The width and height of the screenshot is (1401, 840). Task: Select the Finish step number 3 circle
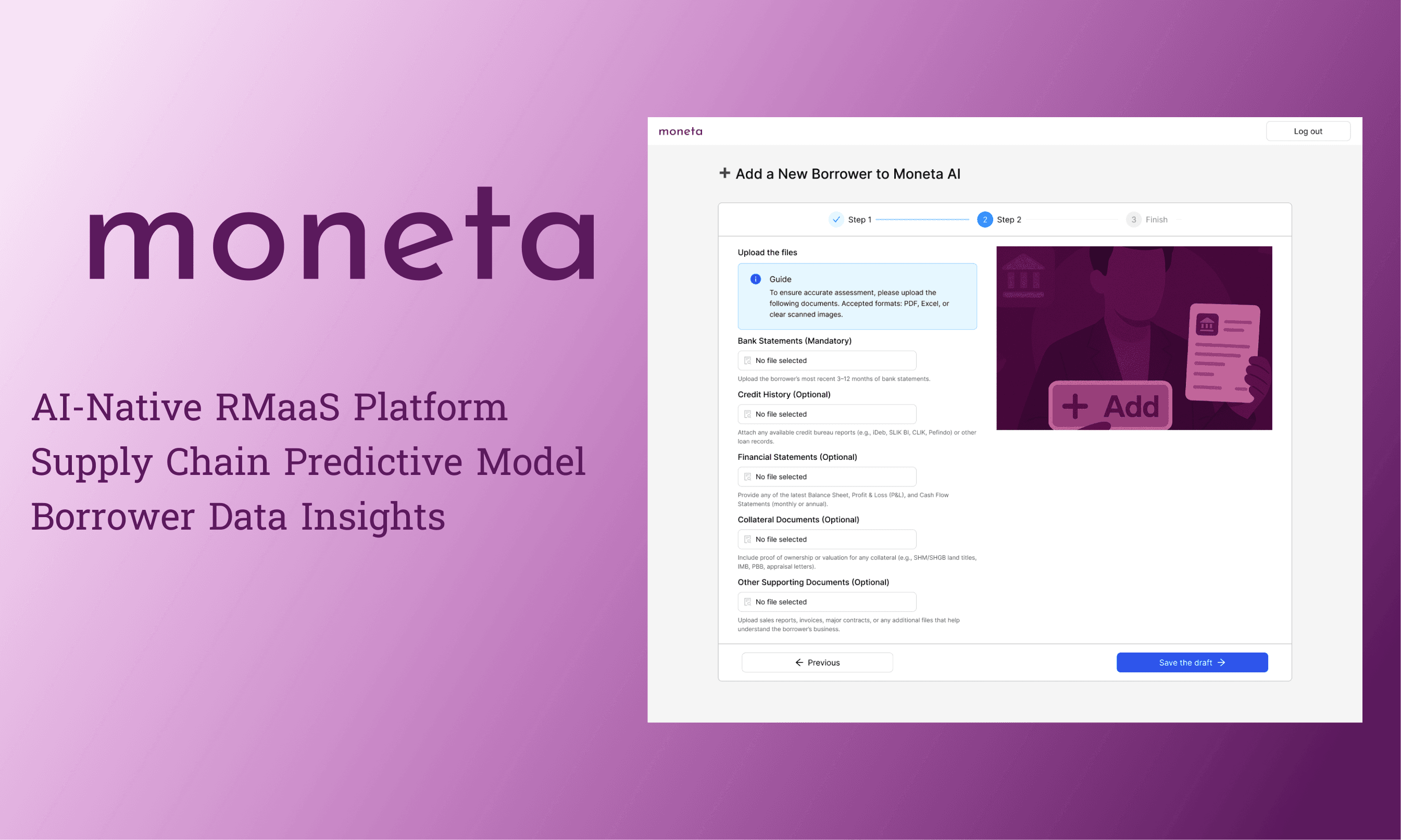click(x=1133, y=220)
